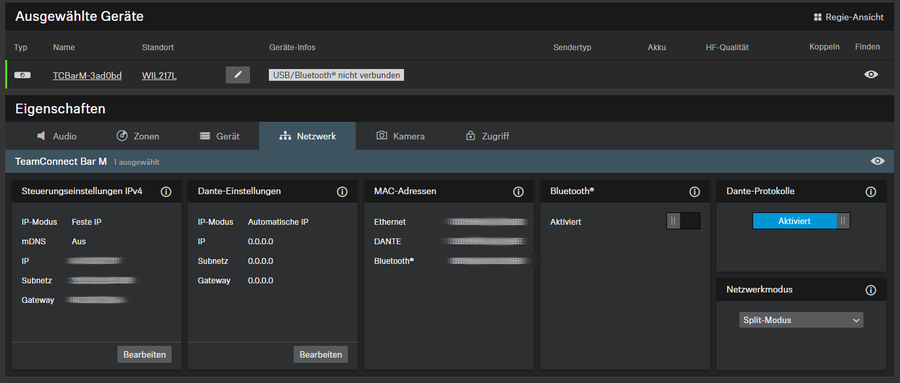Click the Sendertyp column header

(572, 47)
